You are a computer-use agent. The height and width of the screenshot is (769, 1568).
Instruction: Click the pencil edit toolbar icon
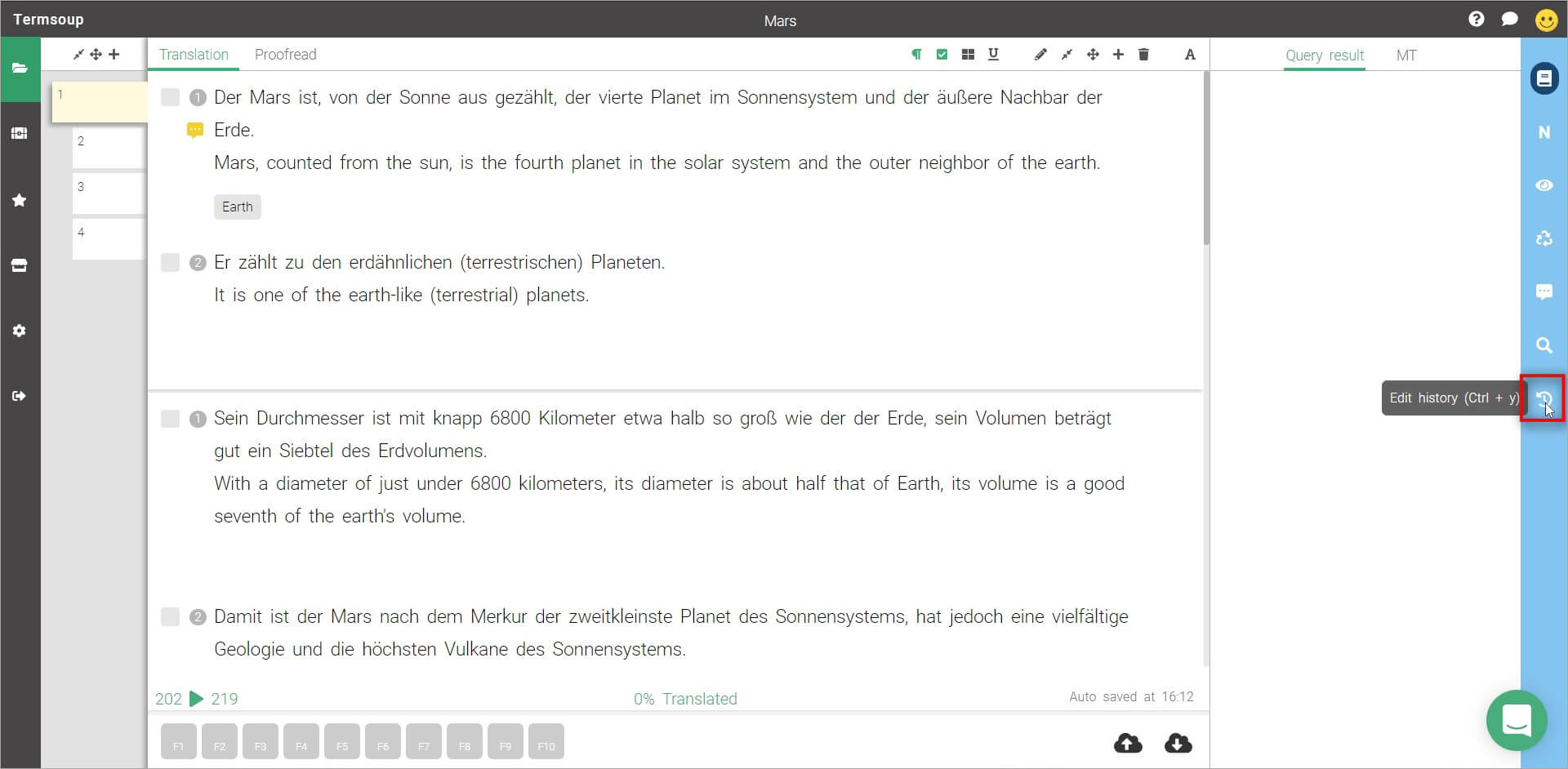[1040, 55]
